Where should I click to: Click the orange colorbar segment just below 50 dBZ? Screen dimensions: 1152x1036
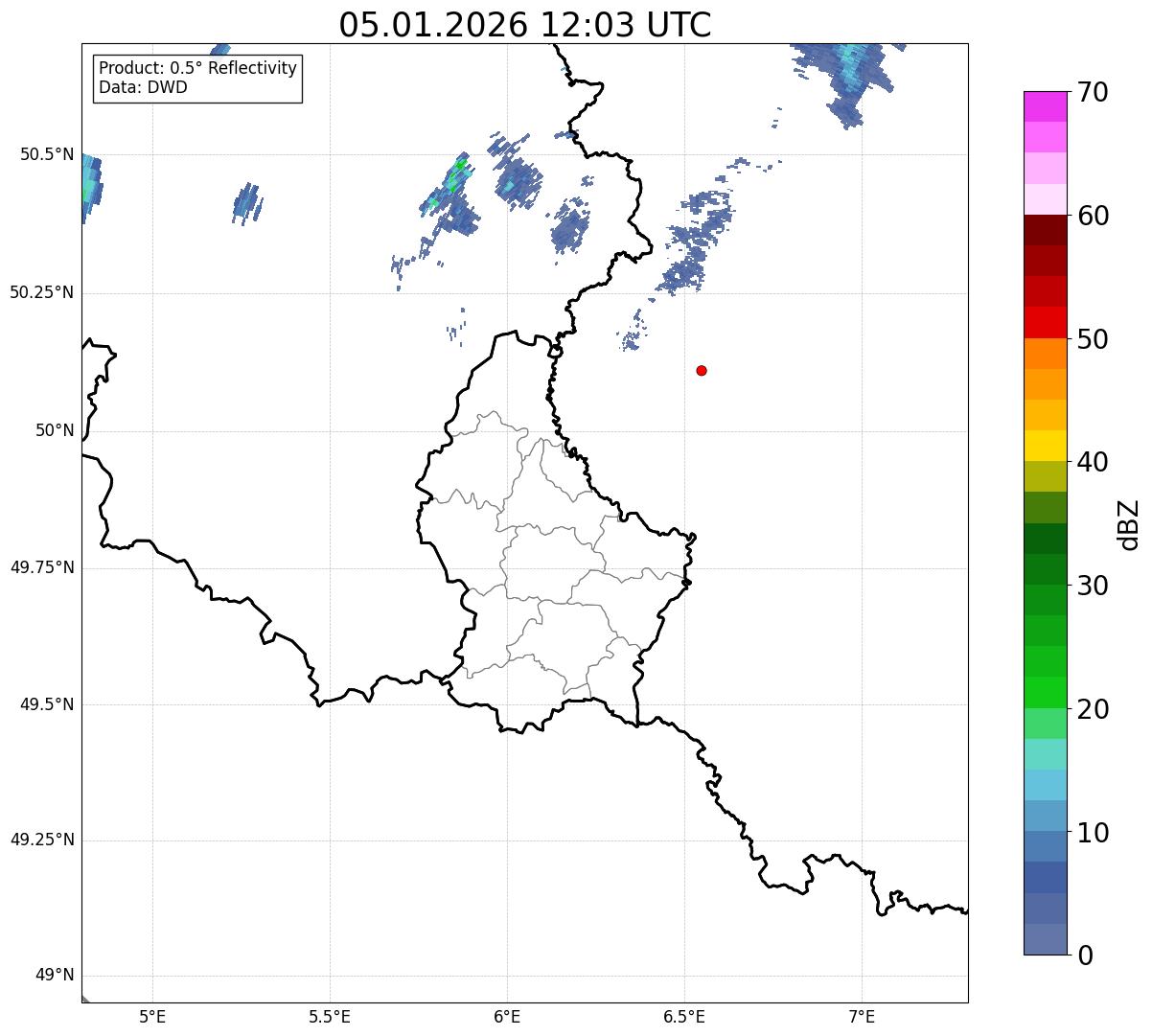click(1045, 354)
